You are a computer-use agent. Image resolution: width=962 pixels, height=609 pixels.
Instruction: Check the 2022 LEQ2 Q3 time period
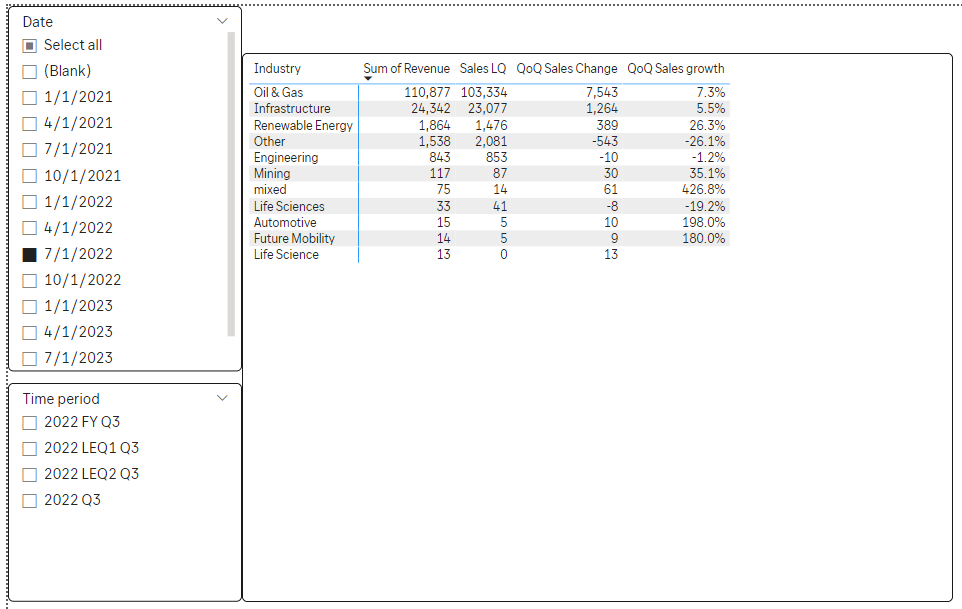tap(29, 475)
